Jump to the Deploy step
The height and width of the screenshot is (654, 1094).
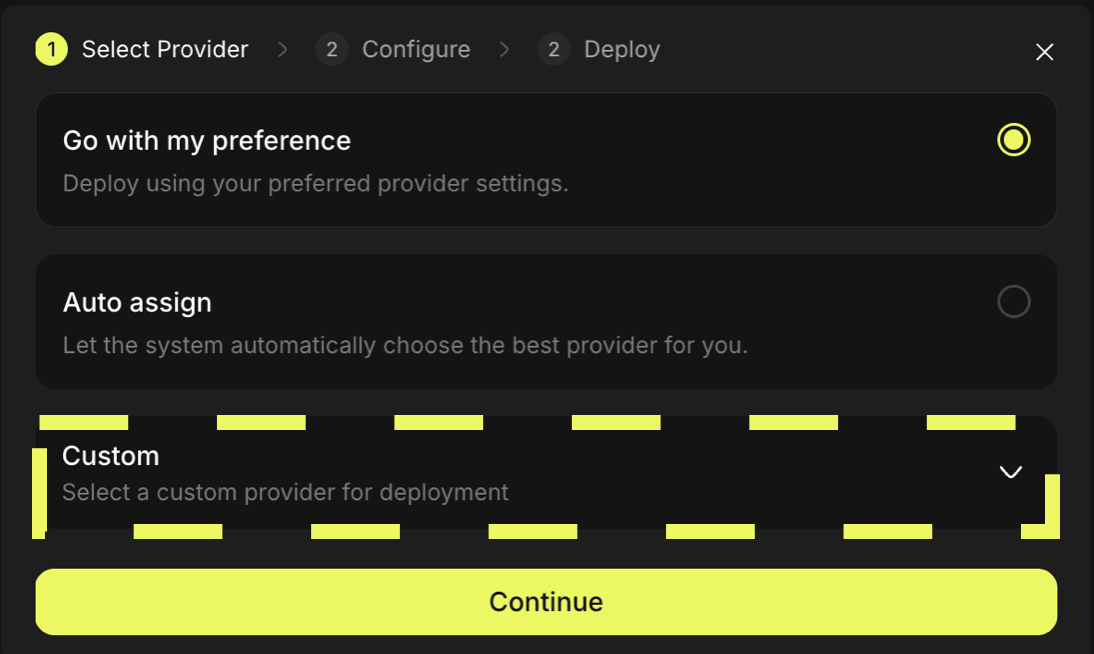tap(621, 49)
